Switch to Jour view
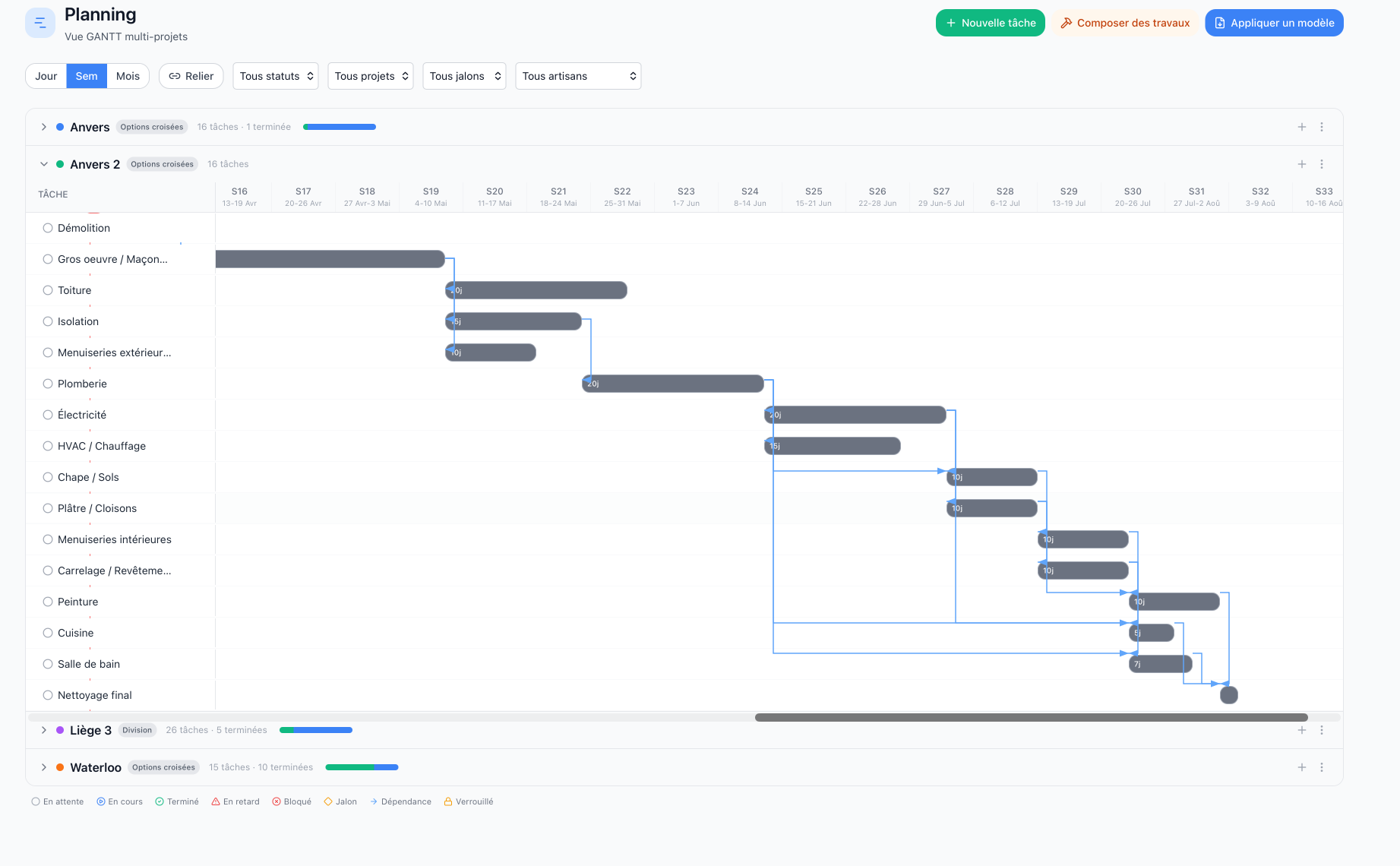This screenshot has width=1400, height=866. click(x=46, y=76)
